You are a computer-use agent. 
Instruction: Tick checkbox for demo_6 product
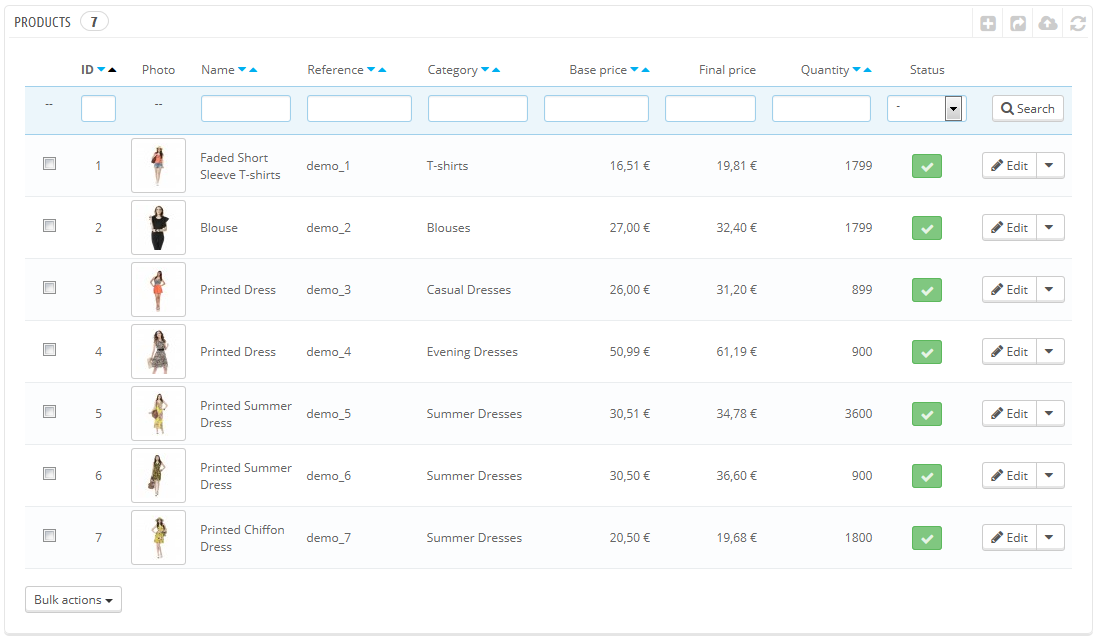[50, 473]
